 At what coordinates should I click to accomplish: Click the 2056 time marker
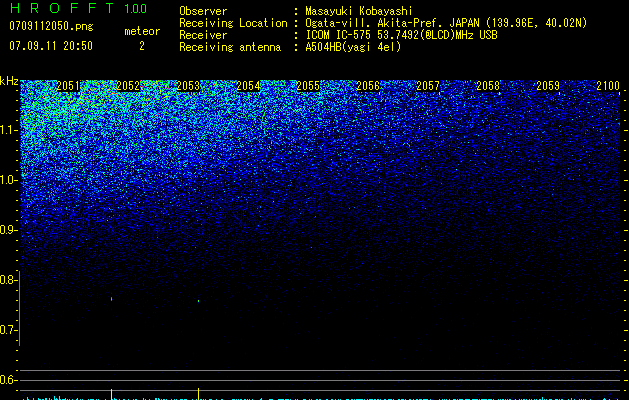368,86
